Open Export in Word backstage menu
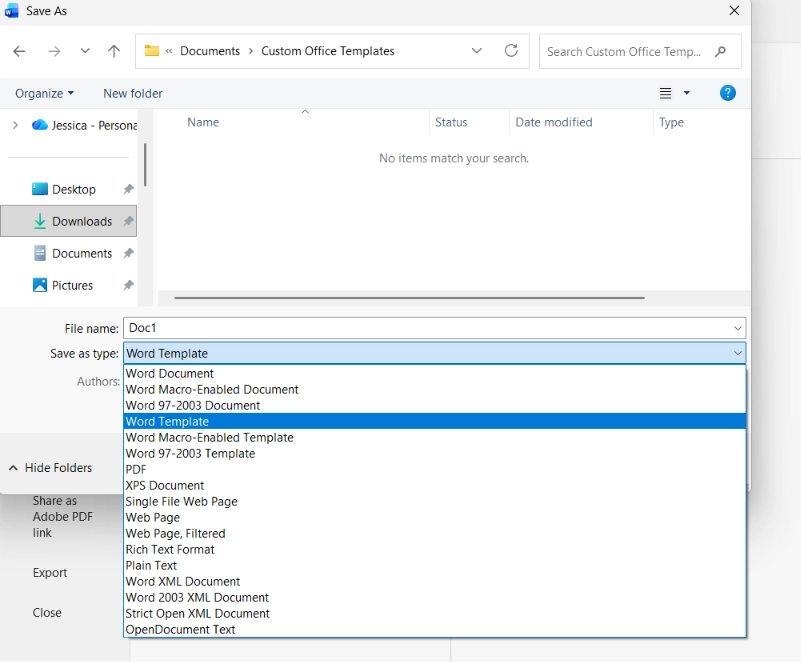 (50, 573)
